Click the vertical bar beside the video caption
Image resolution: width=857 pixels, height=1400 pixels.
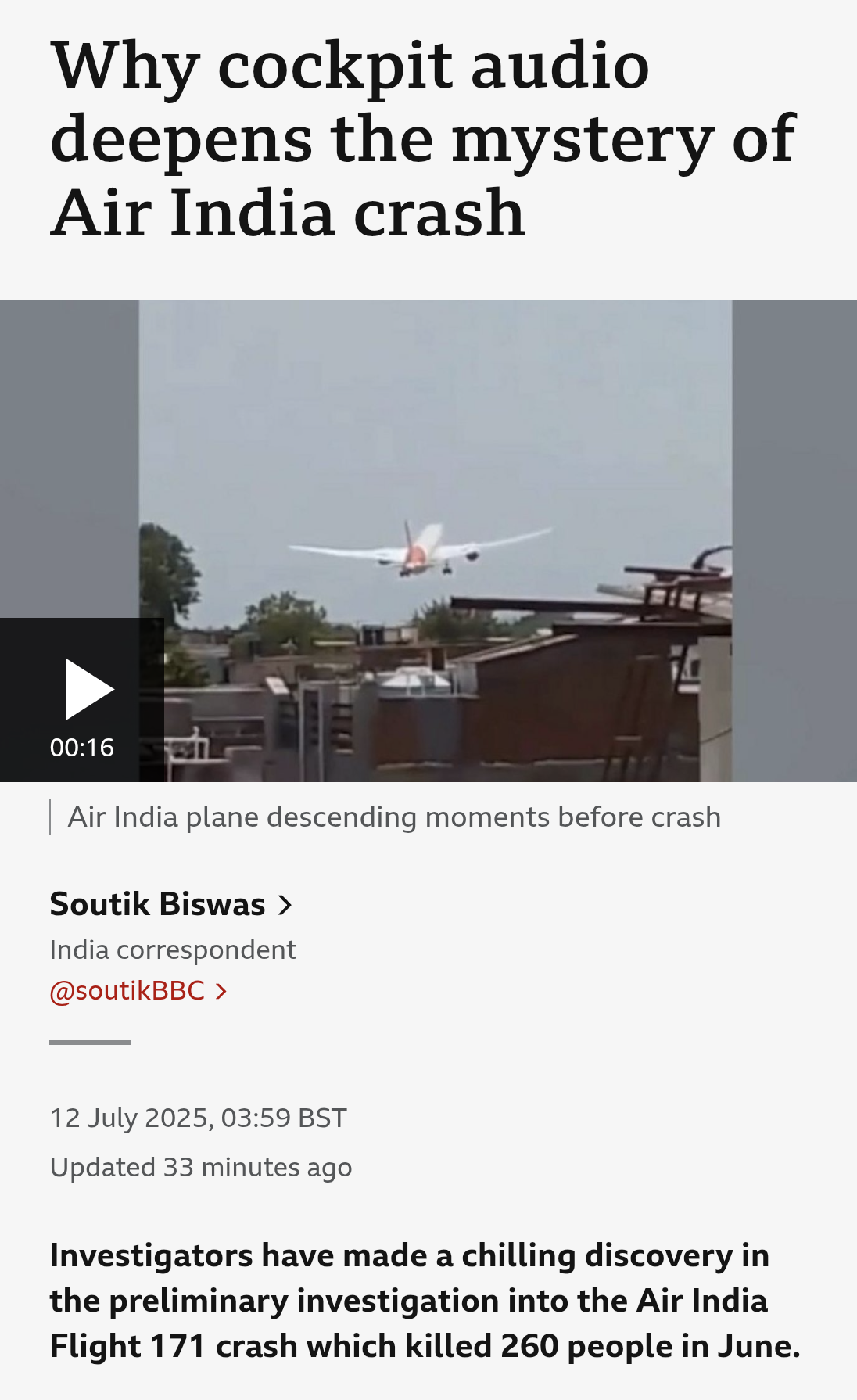[x=51, y=817]
